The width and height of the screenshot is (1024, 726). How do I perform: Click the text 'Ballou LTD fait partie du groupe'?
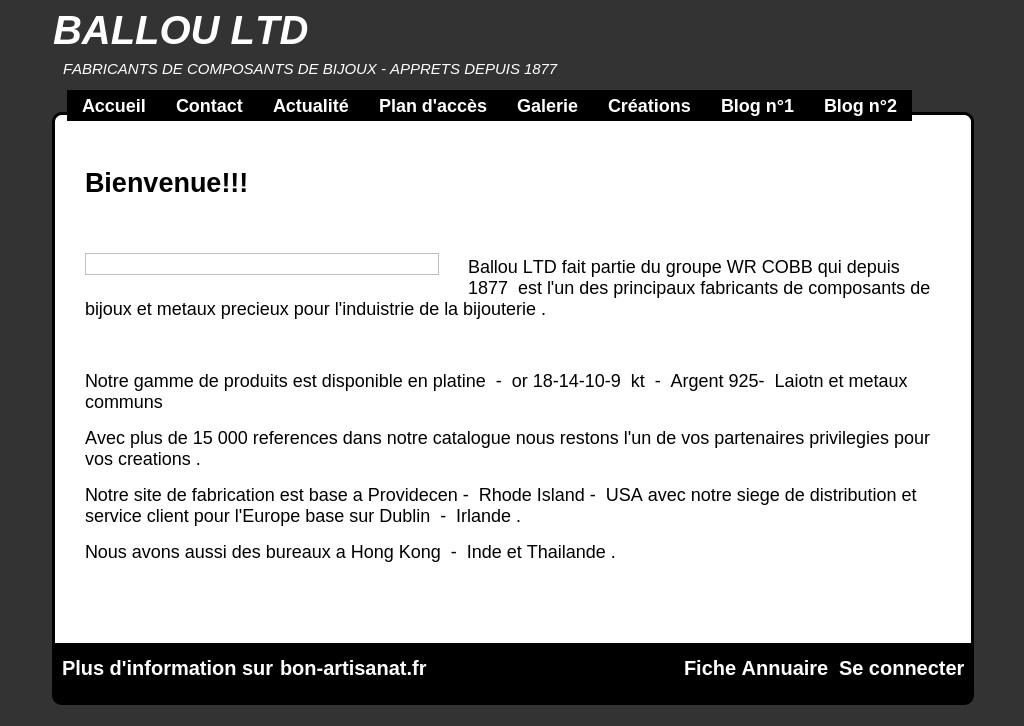coord(596,267)
